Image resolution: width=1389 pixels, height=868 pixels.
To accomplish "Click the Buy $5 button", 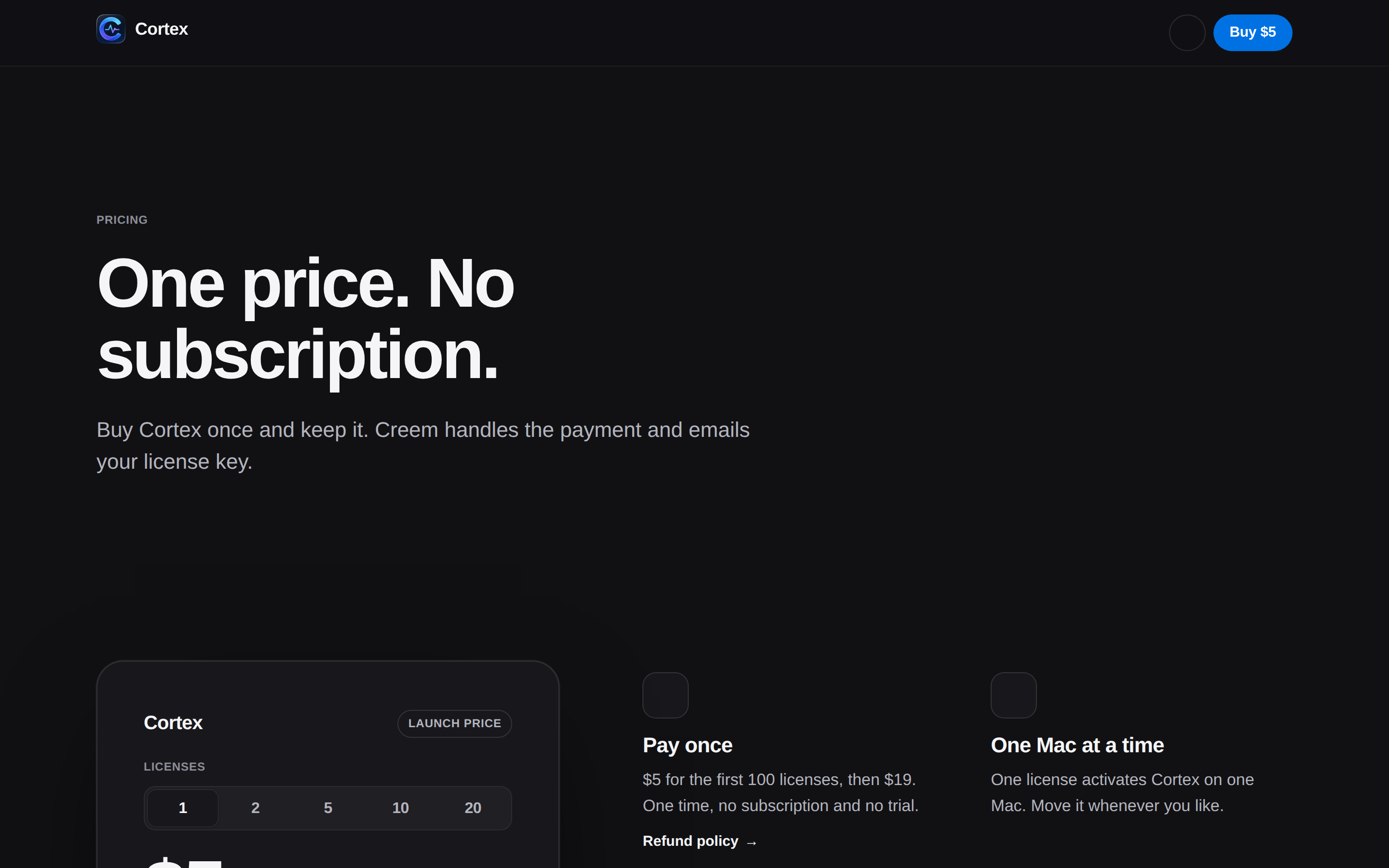I will pyautogui.click(x=1253, y=32).
